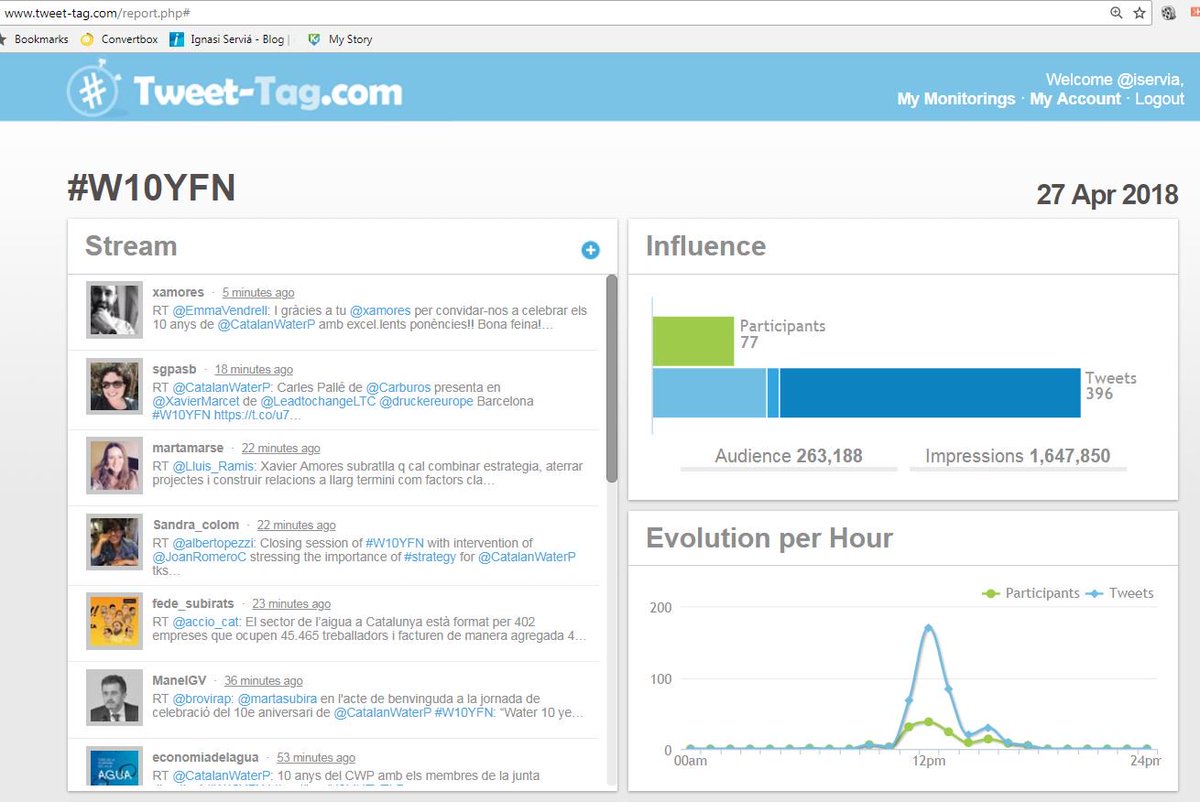Image resolution: width=1200 pixels, height=802 pixels.
Task: Click the ManelGV username
Action: pos(180,680)
